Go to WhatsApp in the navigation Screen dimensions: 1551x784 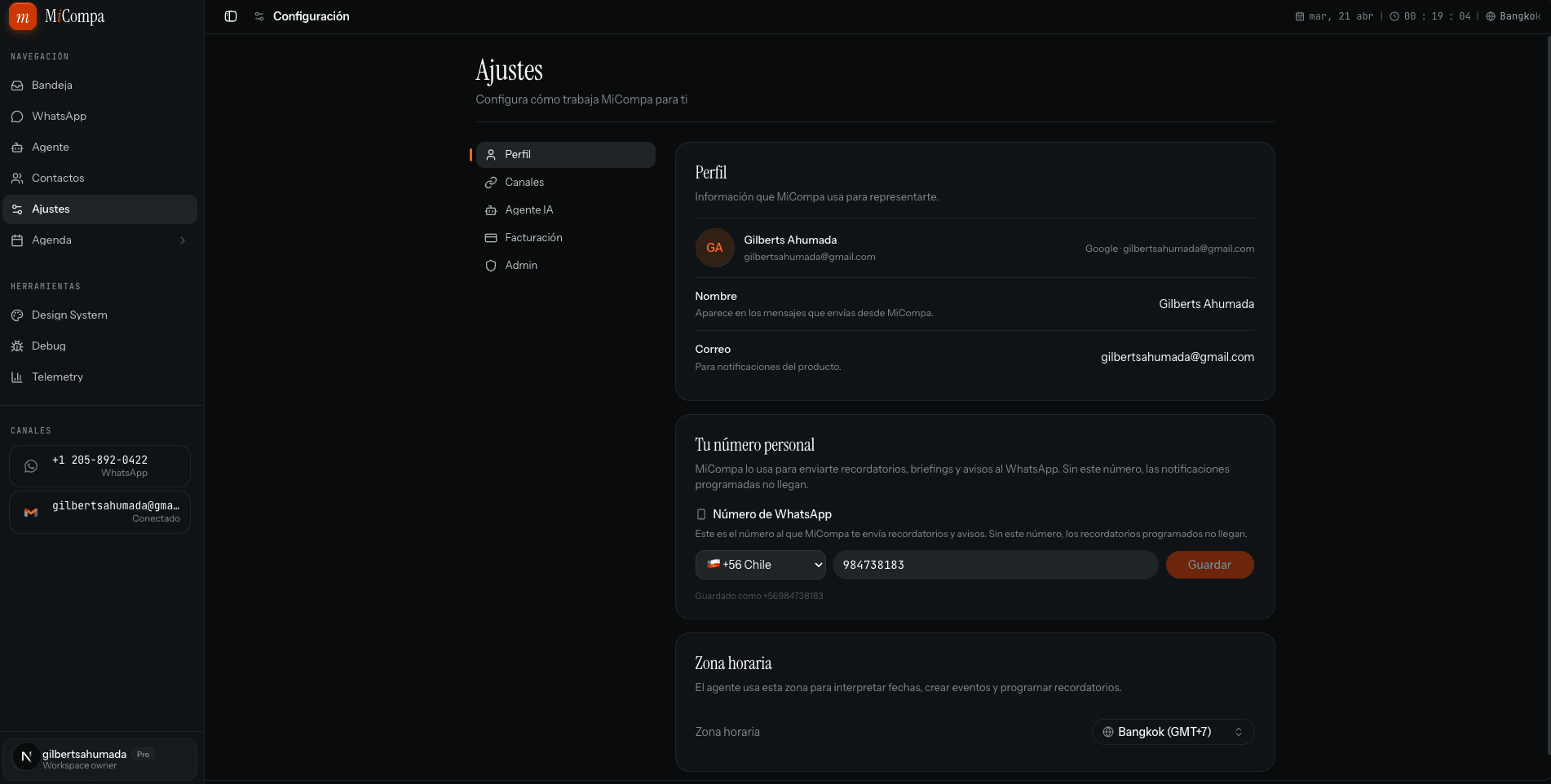(99, 117)
